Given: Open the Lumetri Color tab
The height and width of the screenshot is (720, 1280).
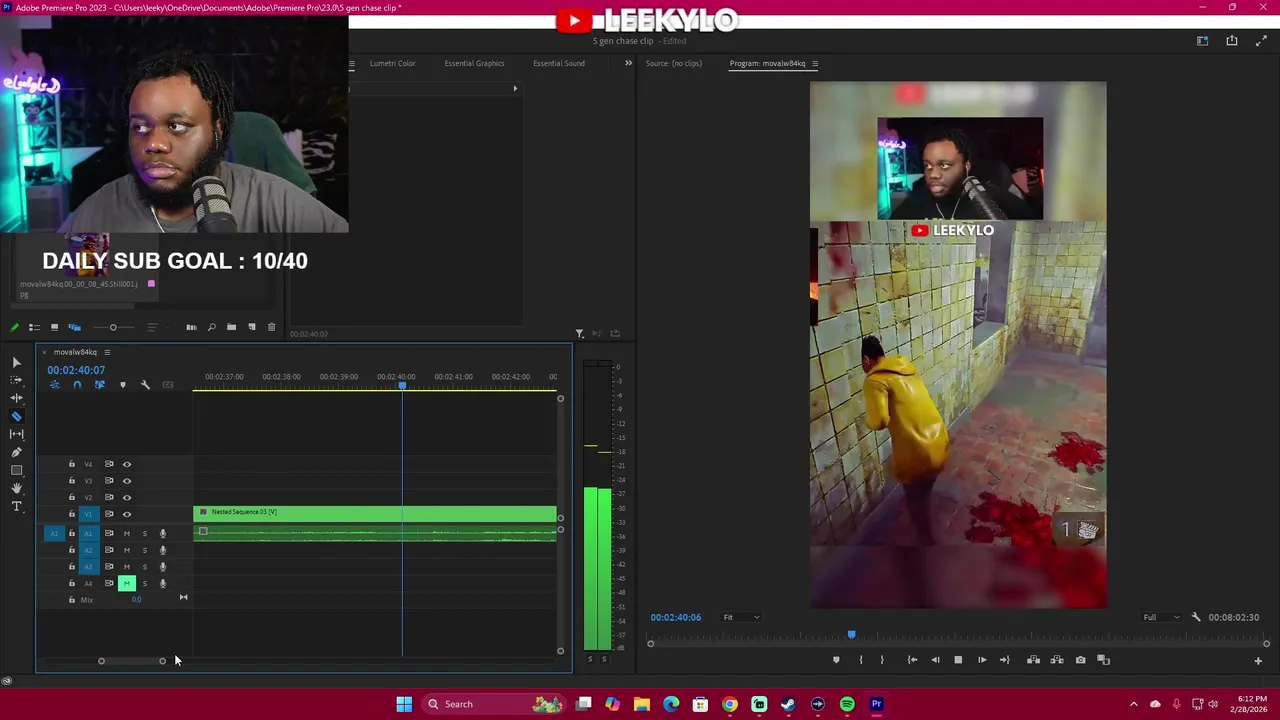Looking at the screenshot, I should coord(392,63).
